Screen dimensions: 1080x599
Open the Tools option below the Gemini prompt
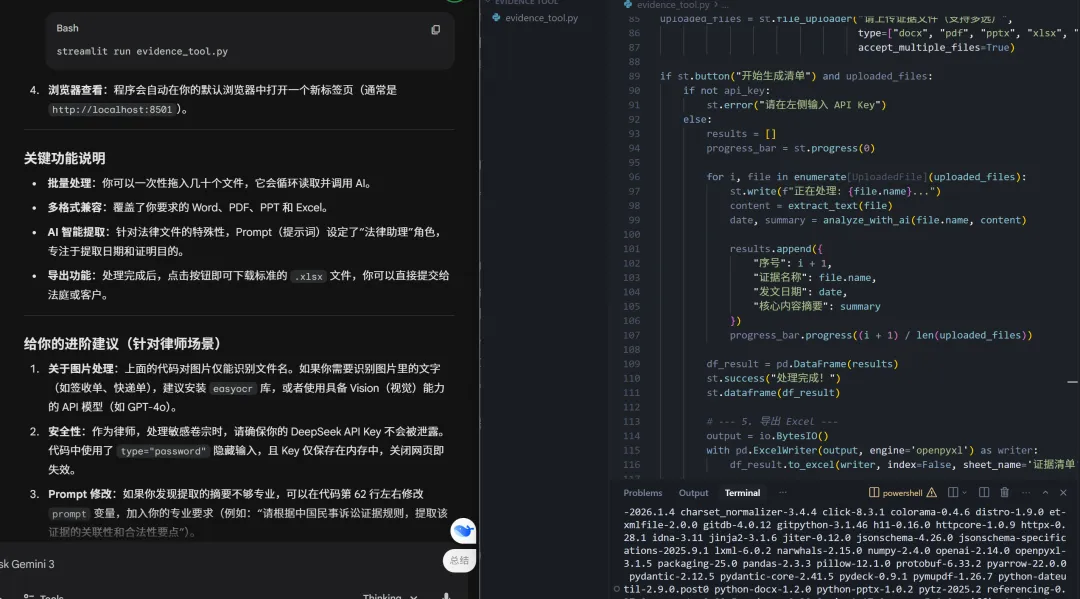[x=44, y=596]
